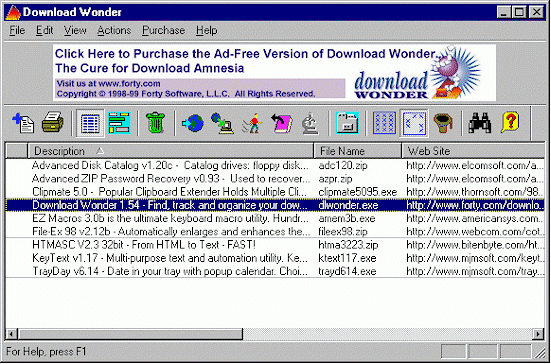Click the binoculars find icon
The width and height of the screenshot is (551, 364).
(x=480, y=123)
